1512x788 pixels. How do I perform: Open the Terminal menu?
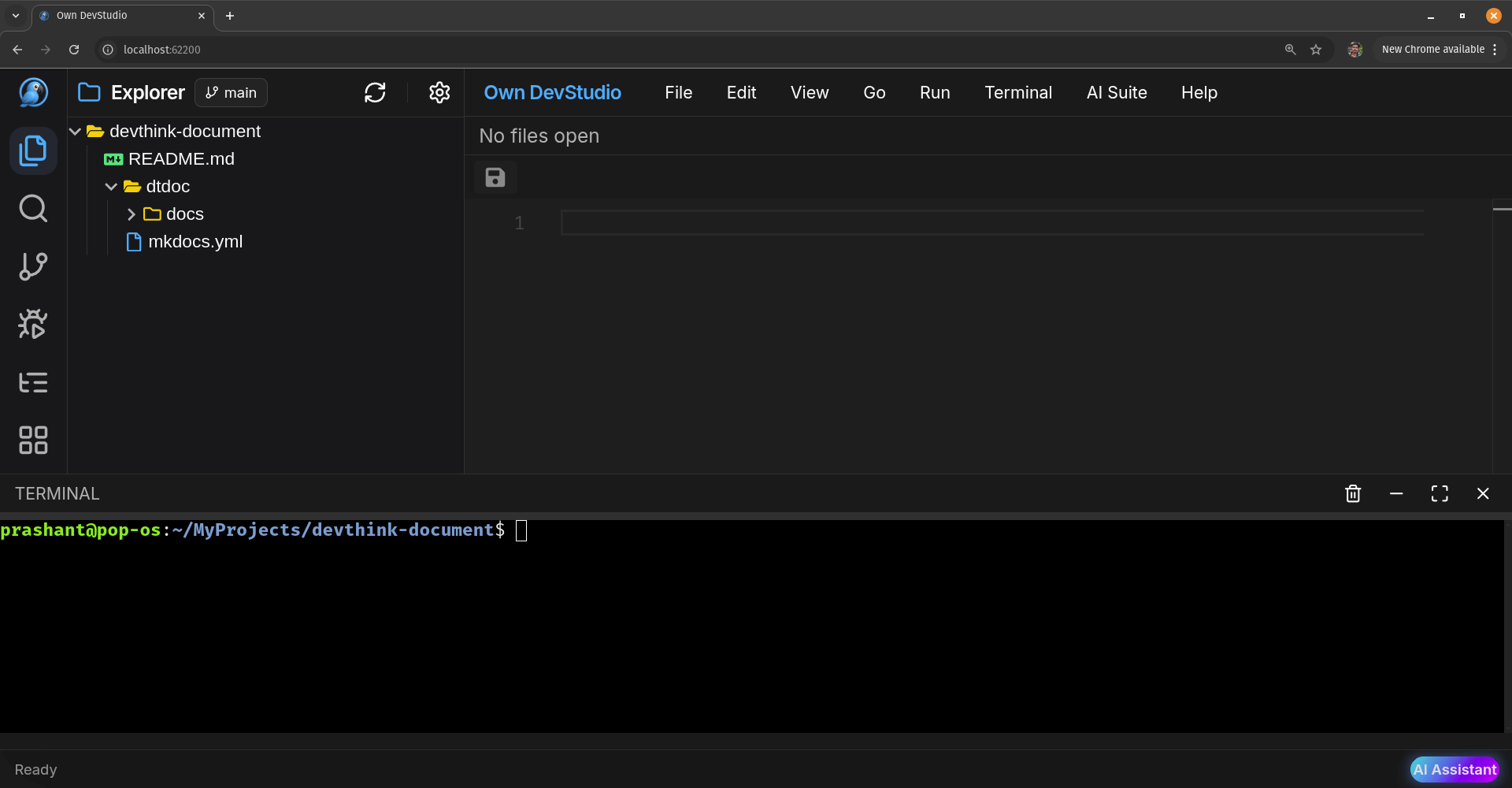pos(1017,93)
